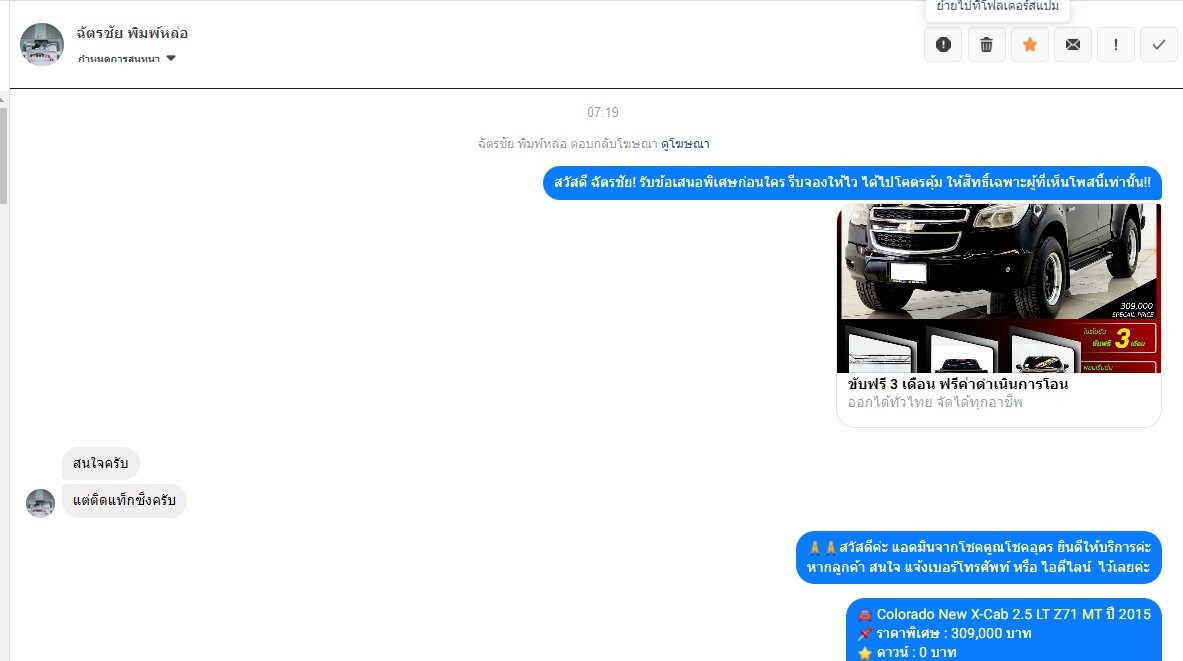Click ad title ขับฟรี 3 เดือน ฟรีค่าดำเนินการโอน

[x=957, y=383]
